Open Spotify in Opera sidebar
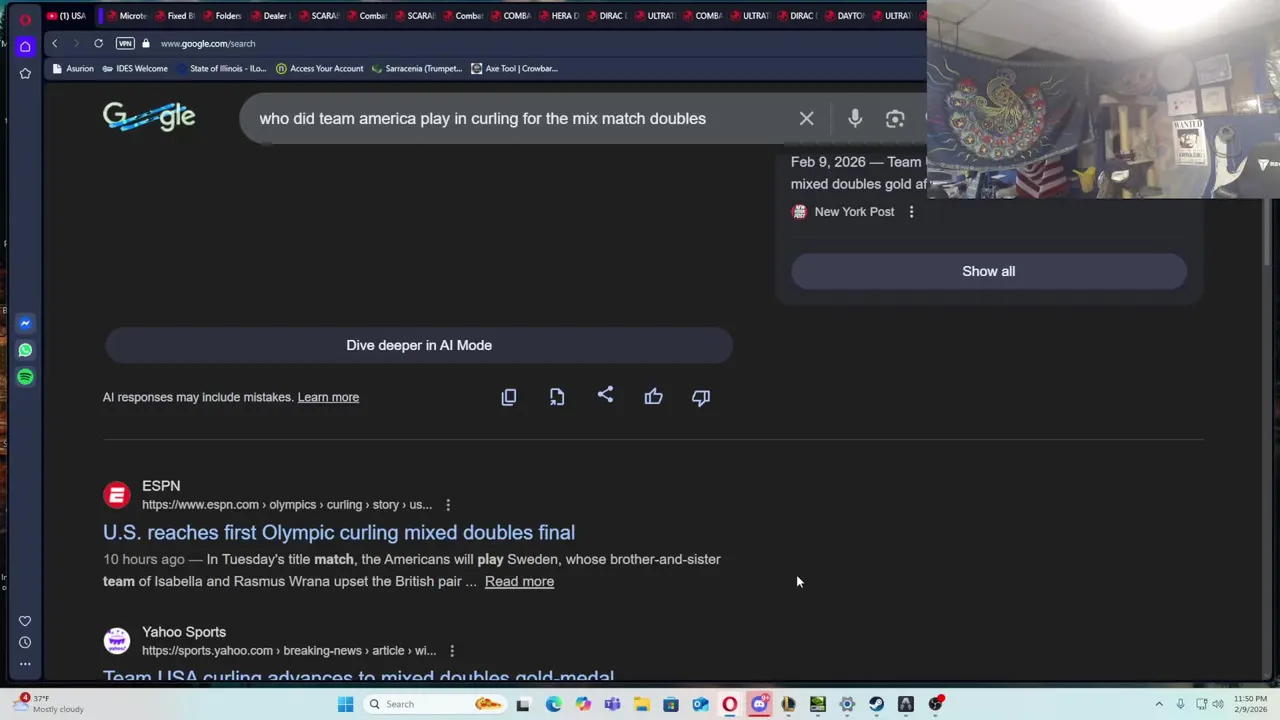This screenshot has height=720, width=1280. pos(25,377)
